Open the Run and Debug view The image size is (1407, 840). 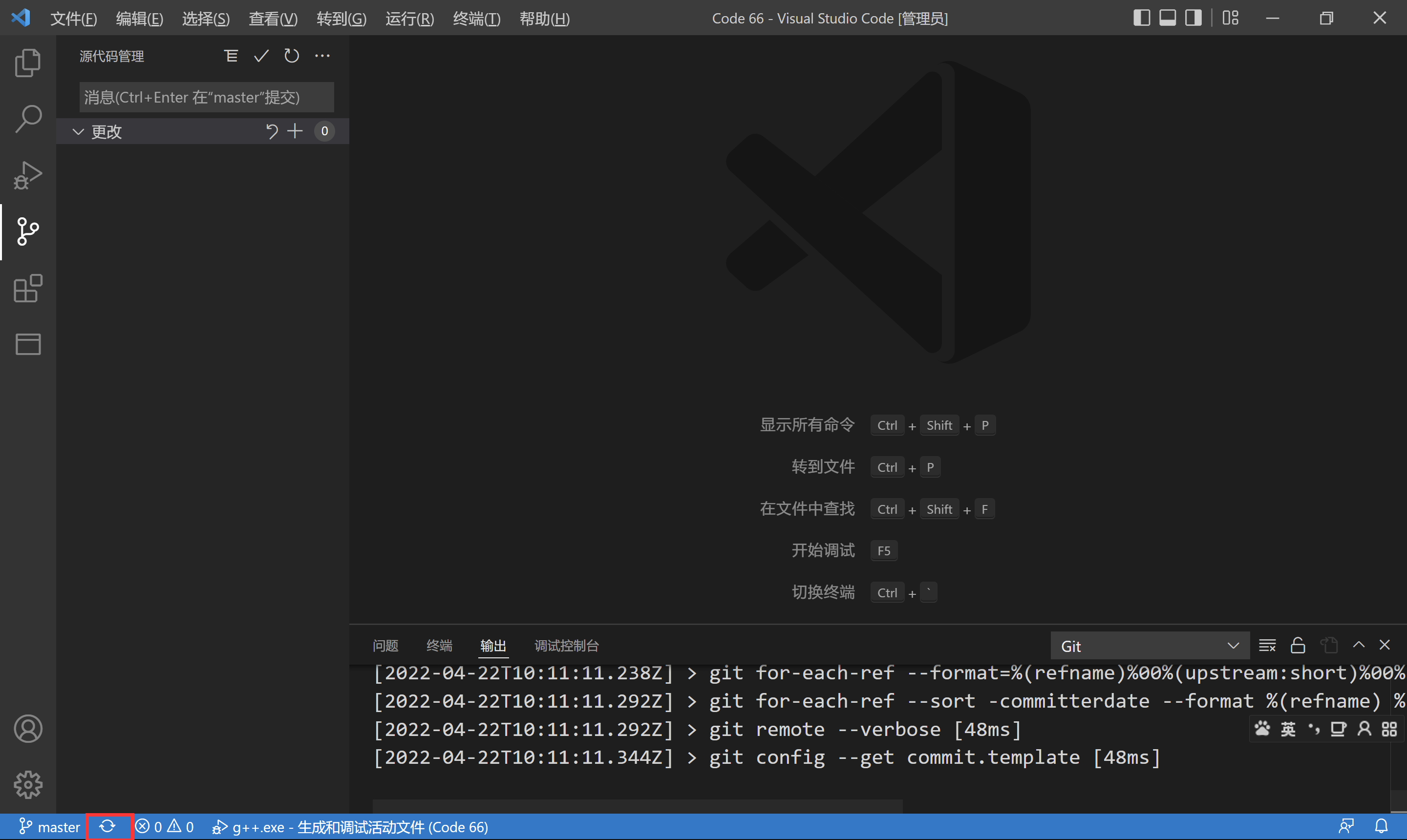(x=28, y=175)
